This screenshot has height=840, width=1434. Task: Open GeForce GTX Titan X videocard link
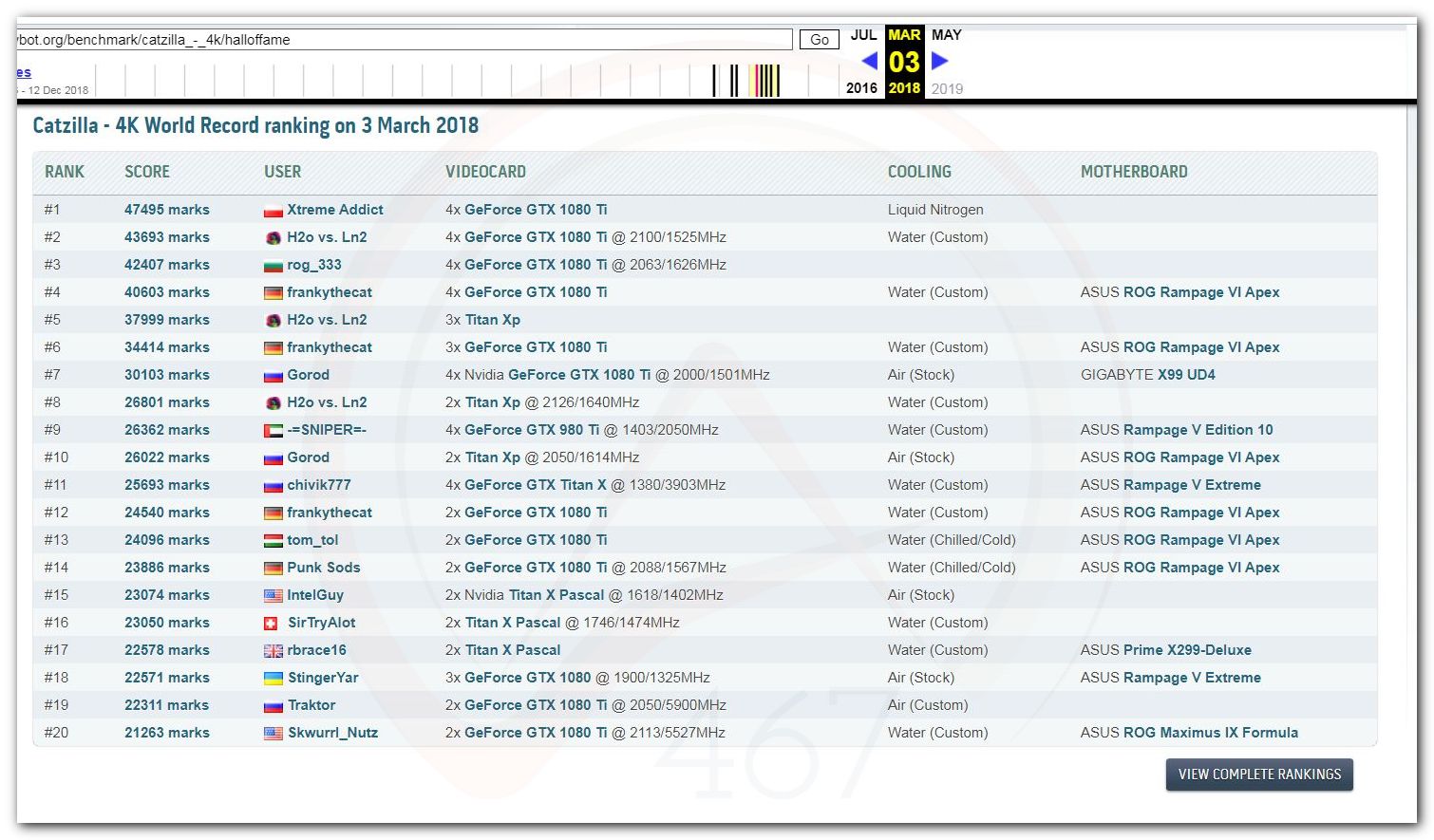tap(536, 485)
